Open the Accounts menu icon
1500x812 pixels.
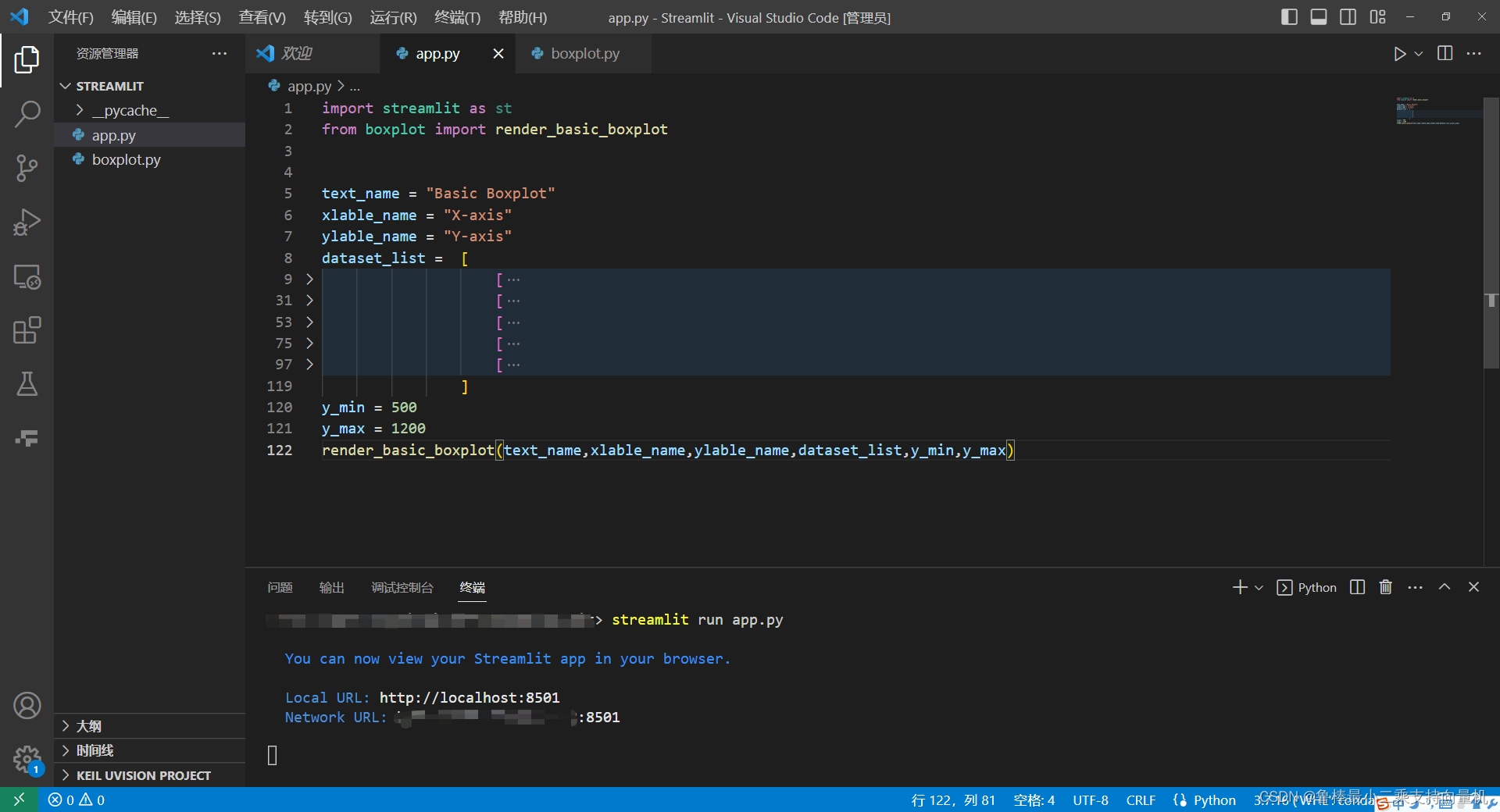[27, 705]
